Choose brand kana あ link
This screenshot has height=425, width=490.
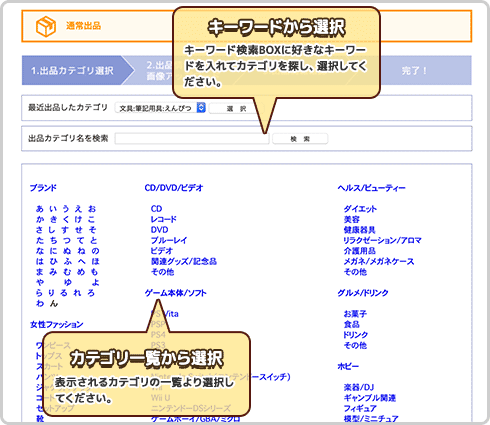coord(40,209)
